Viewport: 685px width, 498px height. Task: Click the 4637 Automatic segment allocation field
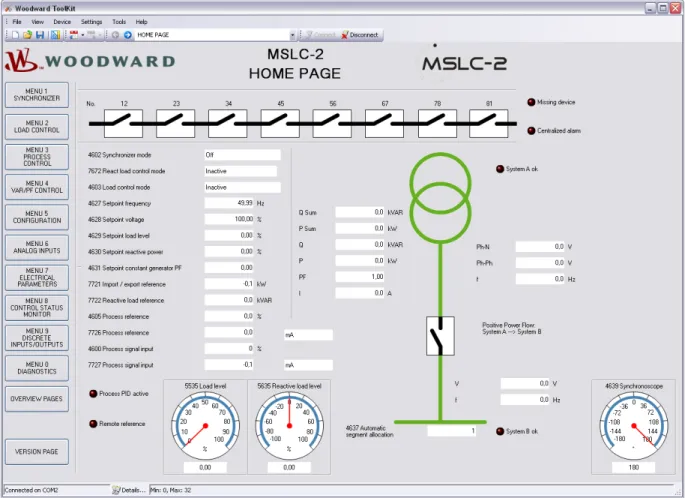click(x=452, y=431)
